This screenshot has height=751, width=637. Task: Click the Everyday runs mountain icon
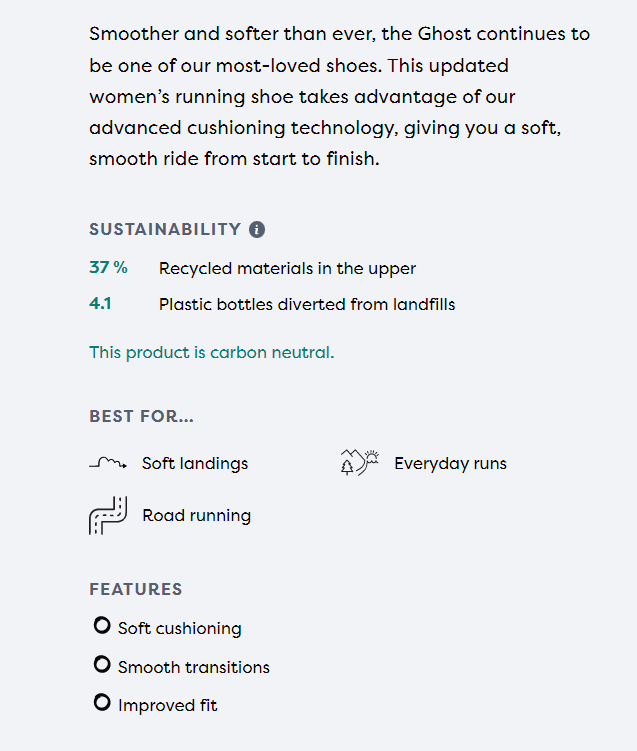(360, 462)
